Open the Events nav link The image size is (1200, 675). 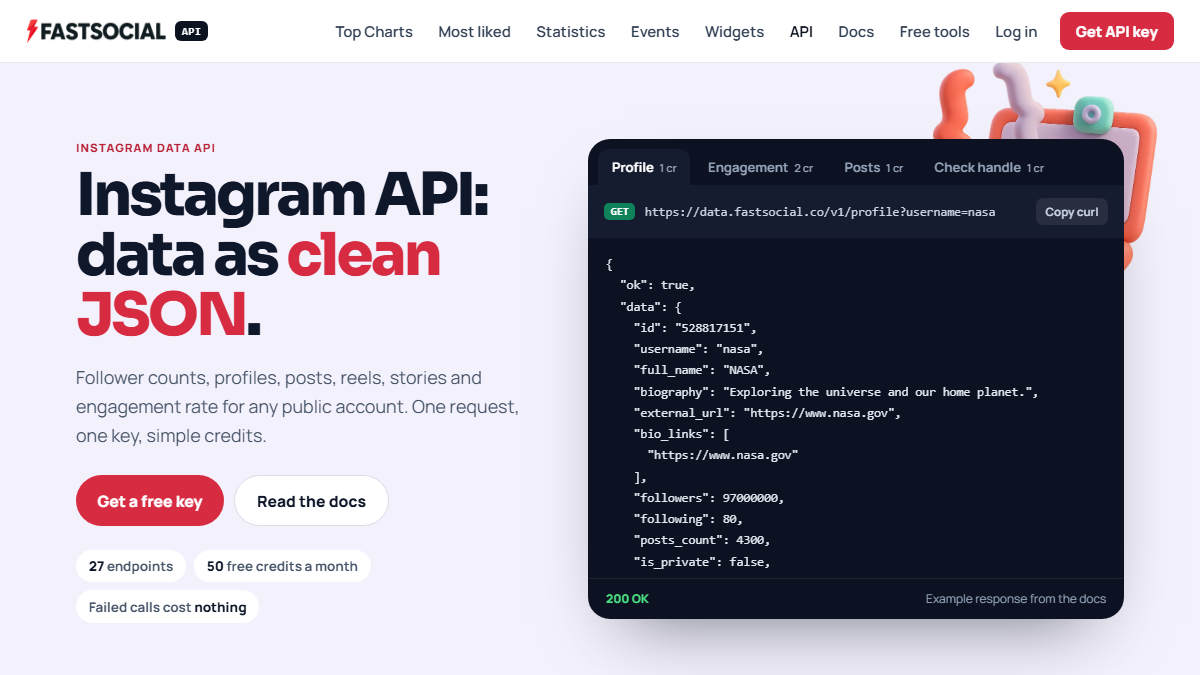[655, 32]
